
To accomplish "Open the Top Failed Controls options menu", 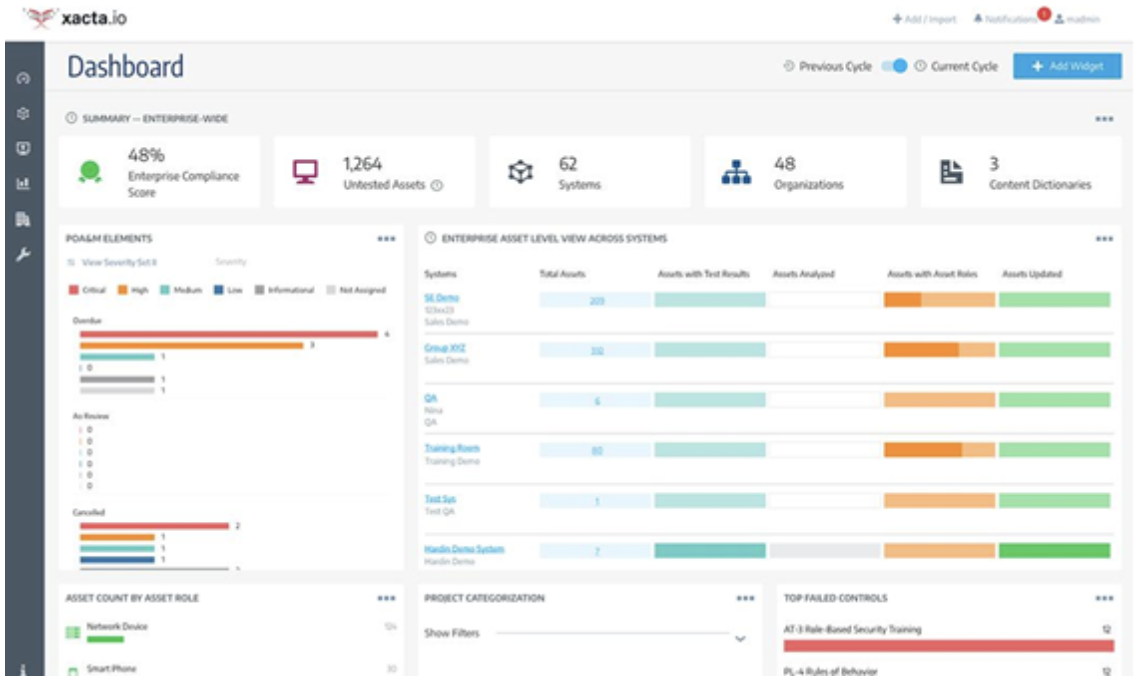I will pos(1103,598).
